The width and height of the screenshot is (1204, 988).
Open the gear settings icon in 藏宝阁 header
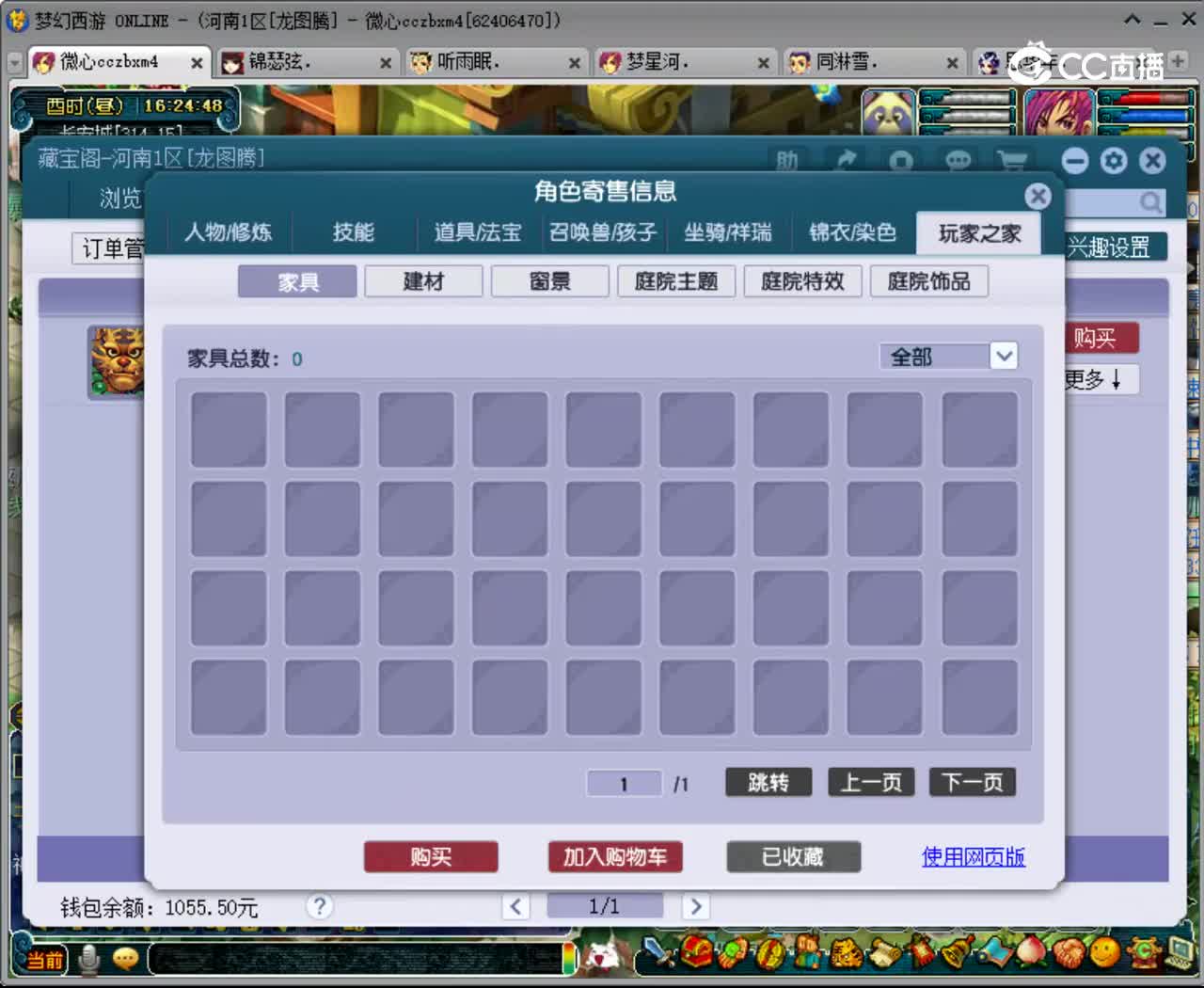point(1114,161)
